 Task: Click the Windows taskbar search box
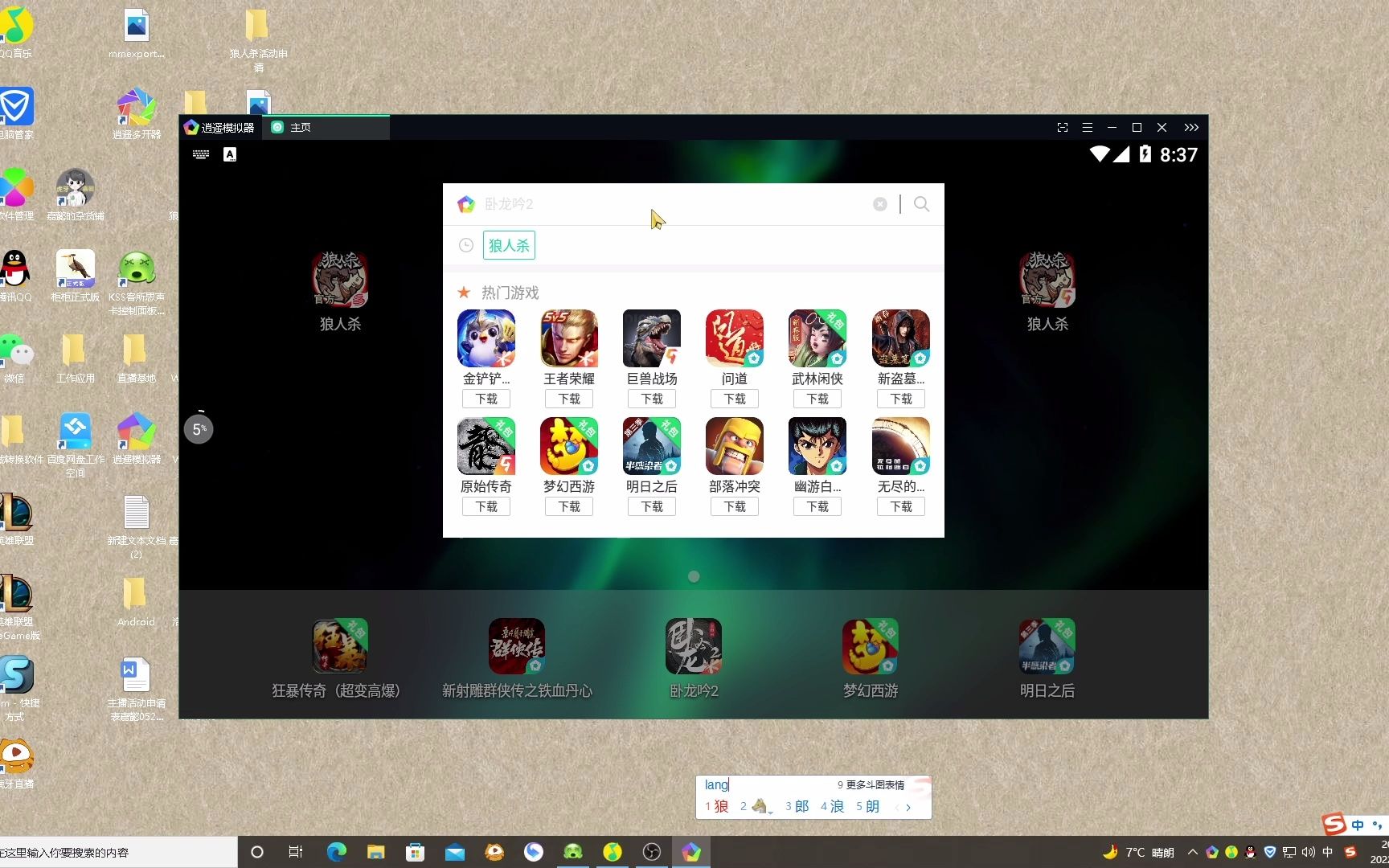(x=118, y=852)
